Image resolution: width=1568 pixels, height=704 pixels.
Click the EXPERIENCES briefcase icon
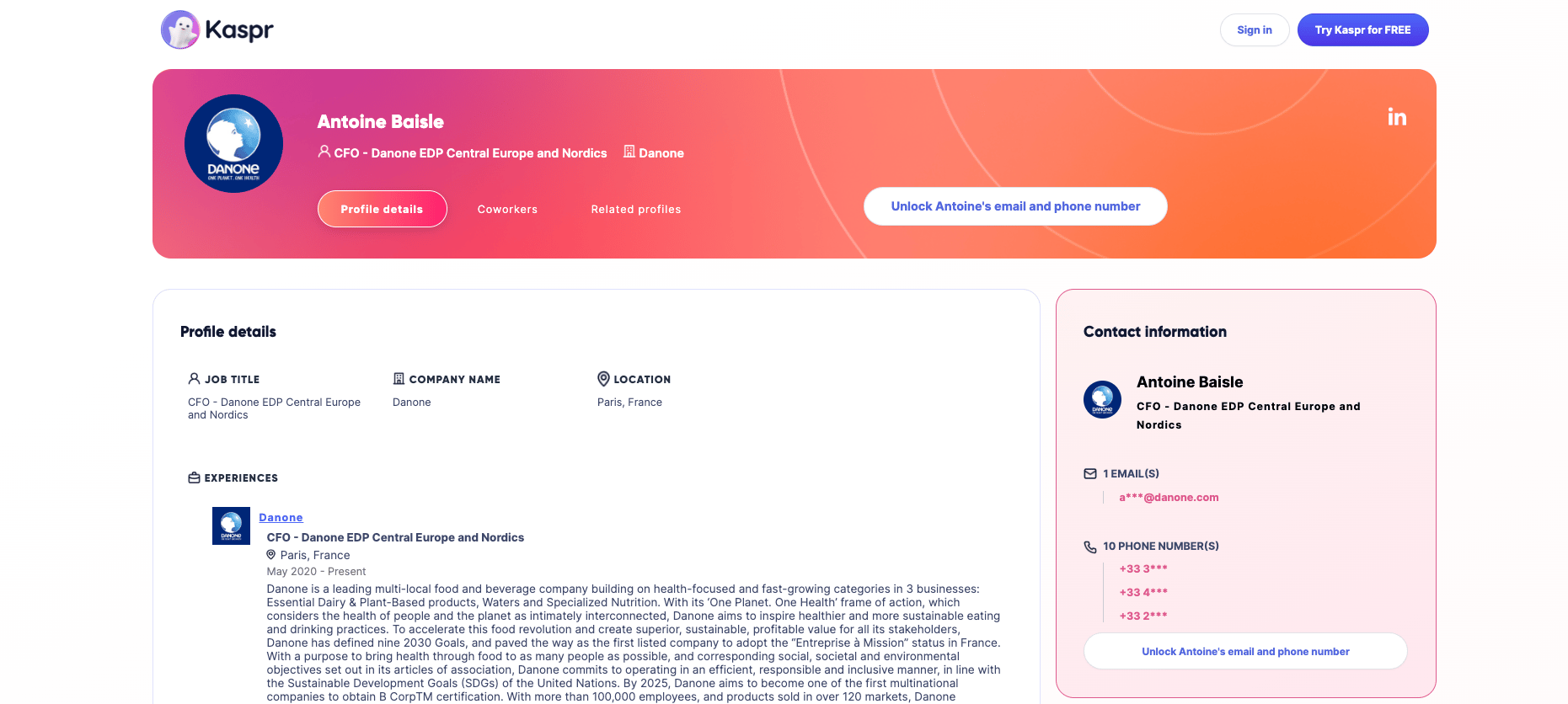coord(194,477)
